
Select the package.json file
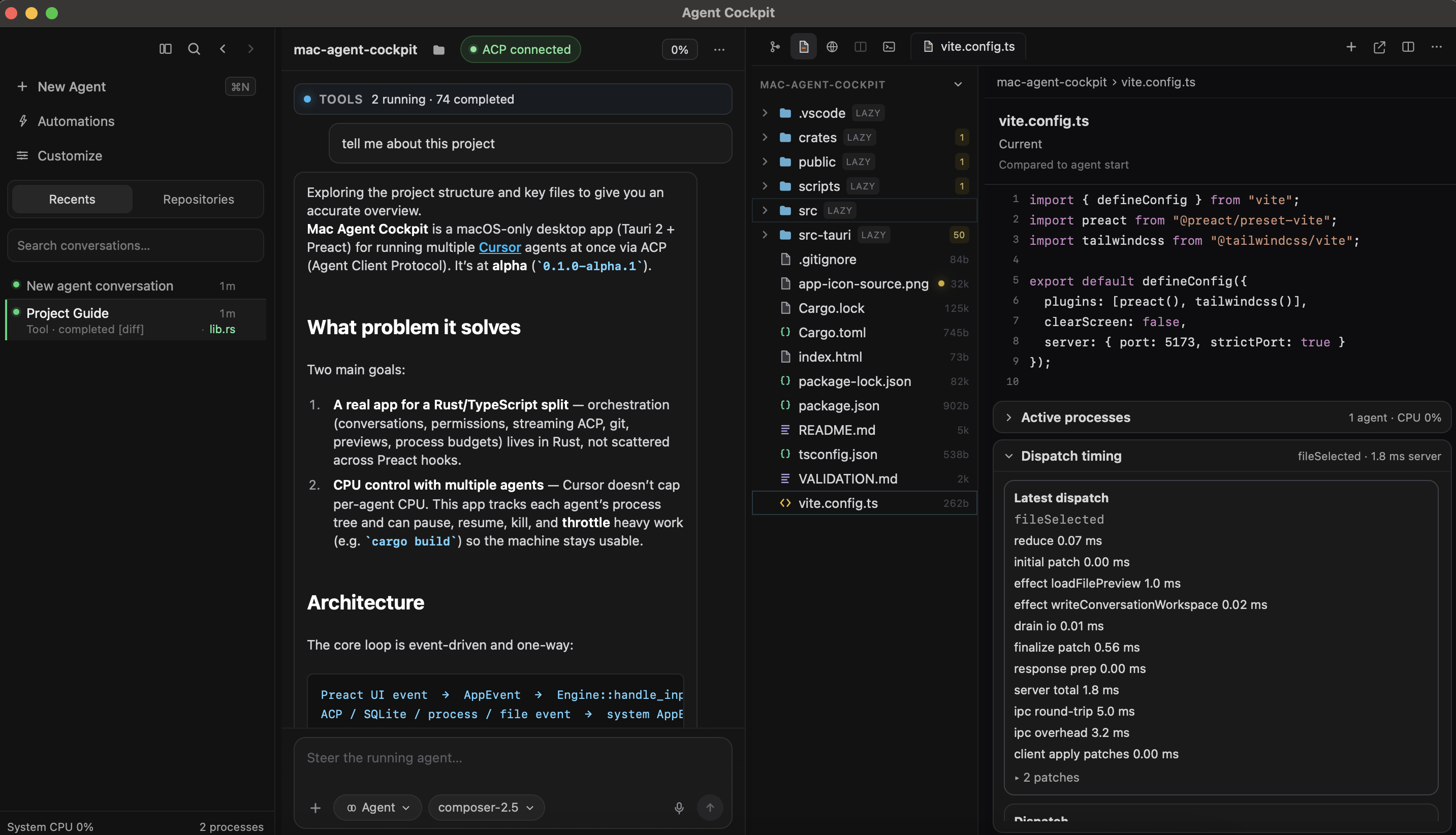[x=864, y=405]
